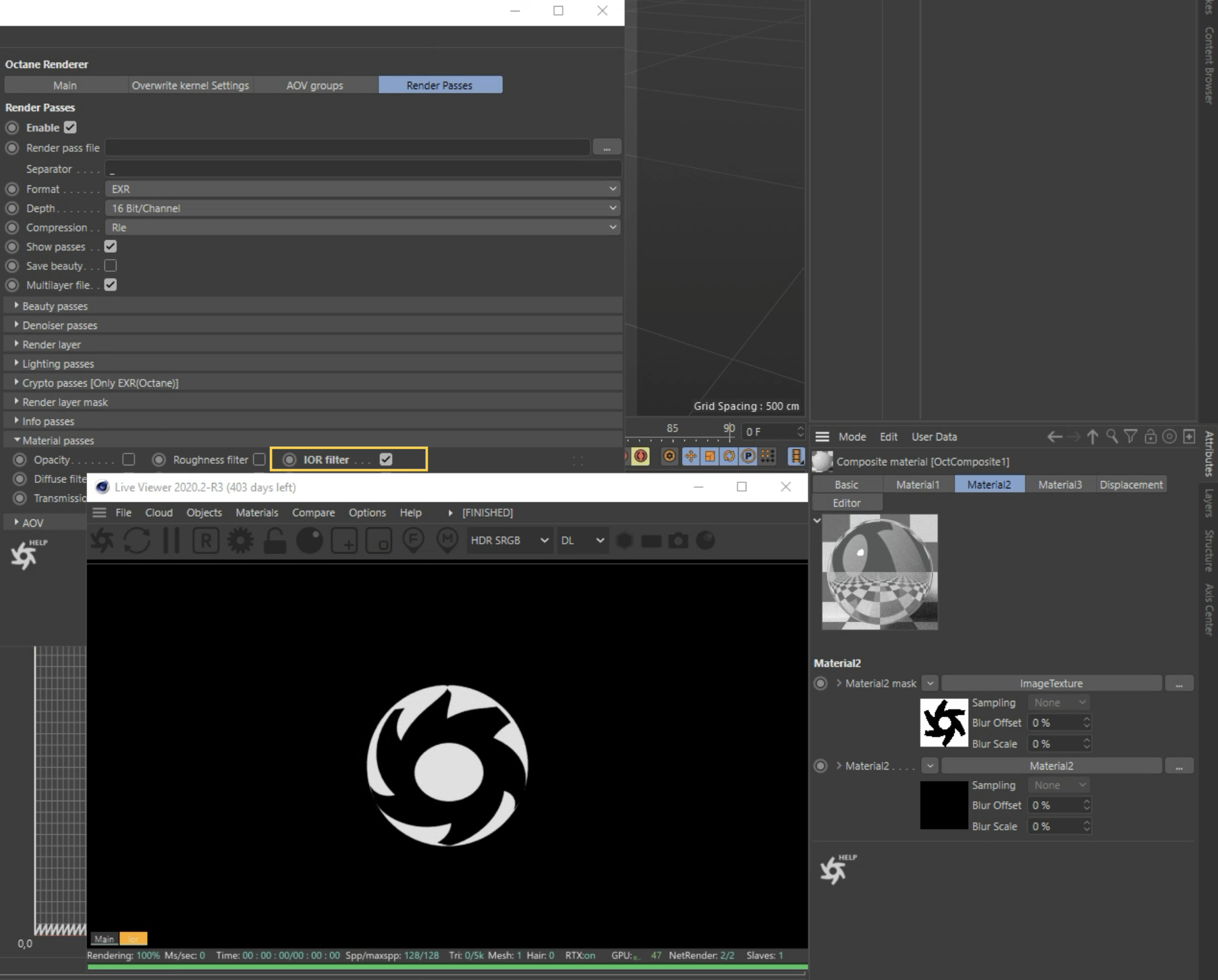Viewport: 1218px width, 980px height.
Task: Click the keyframe dot beside Format
Action: click(x=12, y=189)
